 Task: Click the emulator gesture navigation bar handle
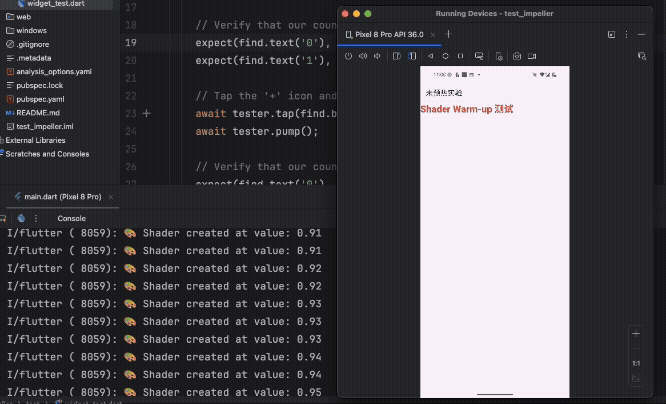(x=495, y=394)
